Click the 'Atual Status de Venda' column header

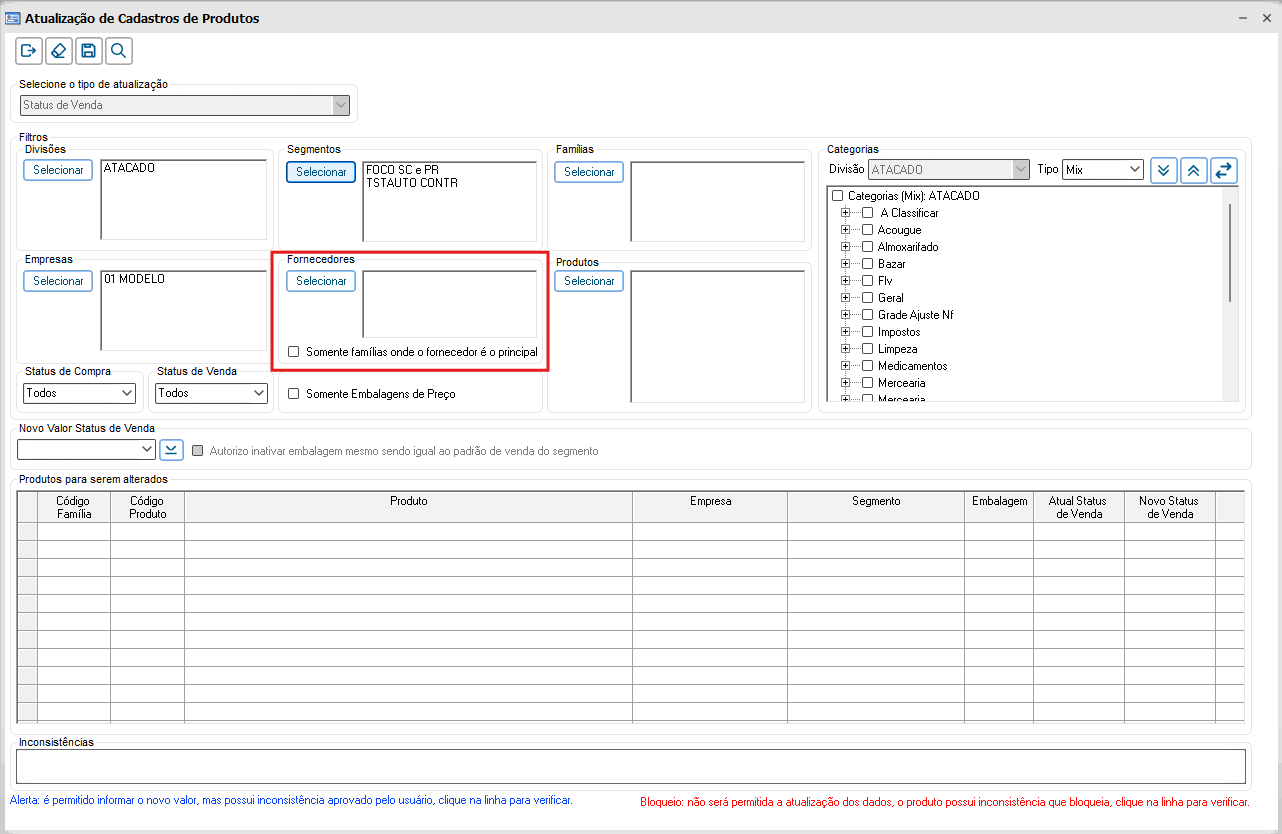(1079, 507)
